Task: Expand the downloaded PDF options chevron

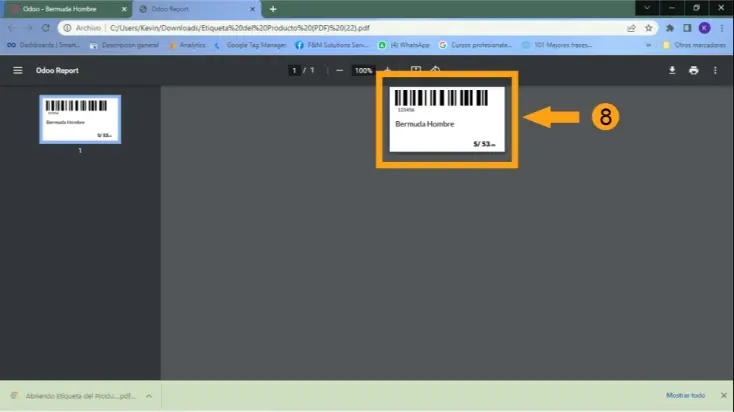Action: pos(148,396)
